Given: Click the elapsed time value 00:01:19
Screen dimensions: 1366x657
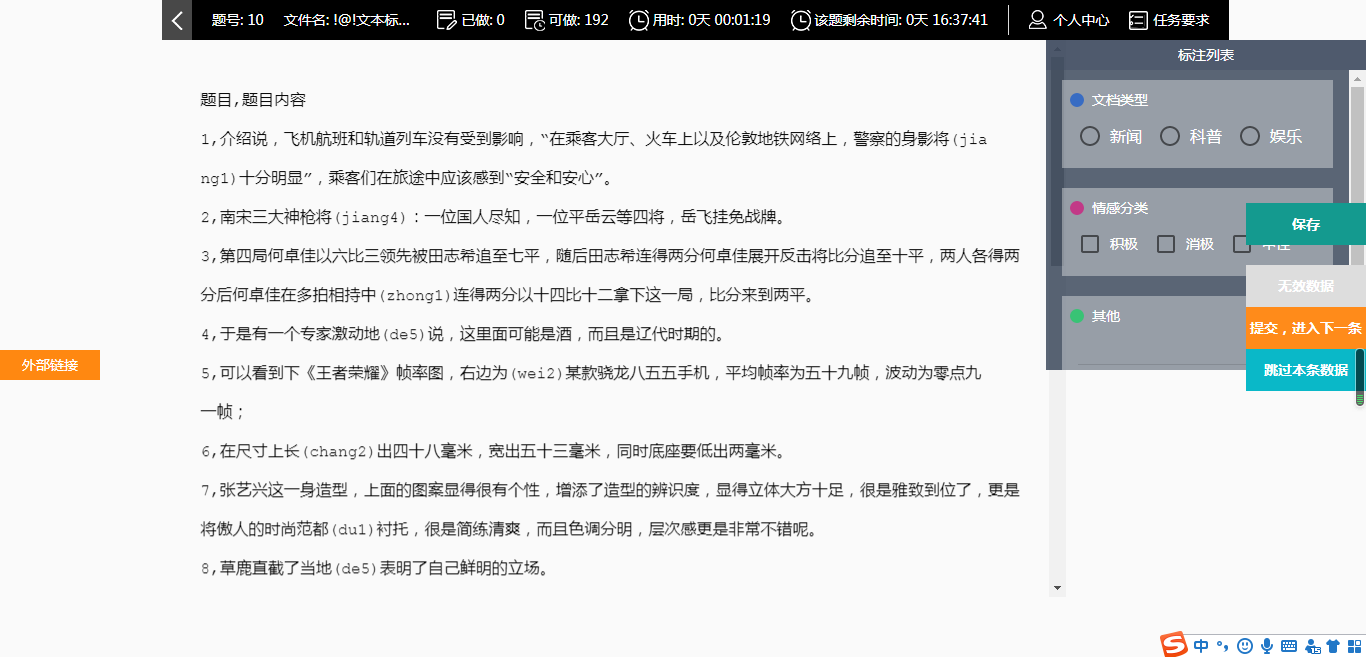Looking at the screenshot, I should tap(742, 20).
